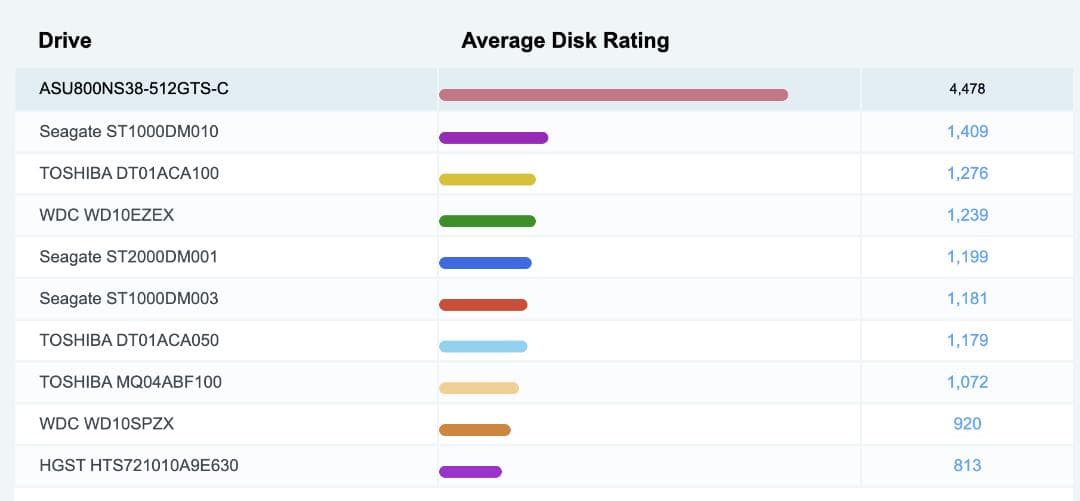Click TOSHIBA DT01ACA050 drive name
Screen dimensions: 1080x501
pyautogui.click(x=129, y=340)
